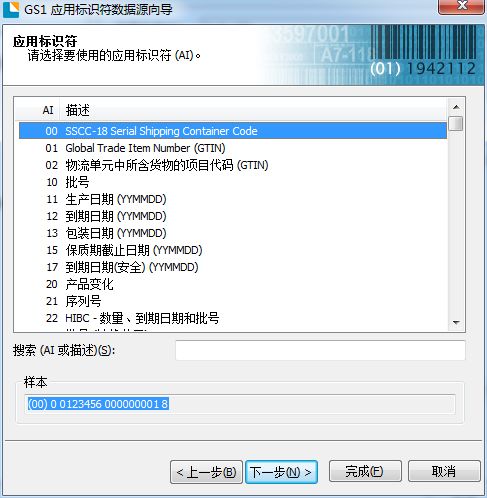Select AI 00 SSCC-18 Serial Shipping Container Code

click(233, 131)
